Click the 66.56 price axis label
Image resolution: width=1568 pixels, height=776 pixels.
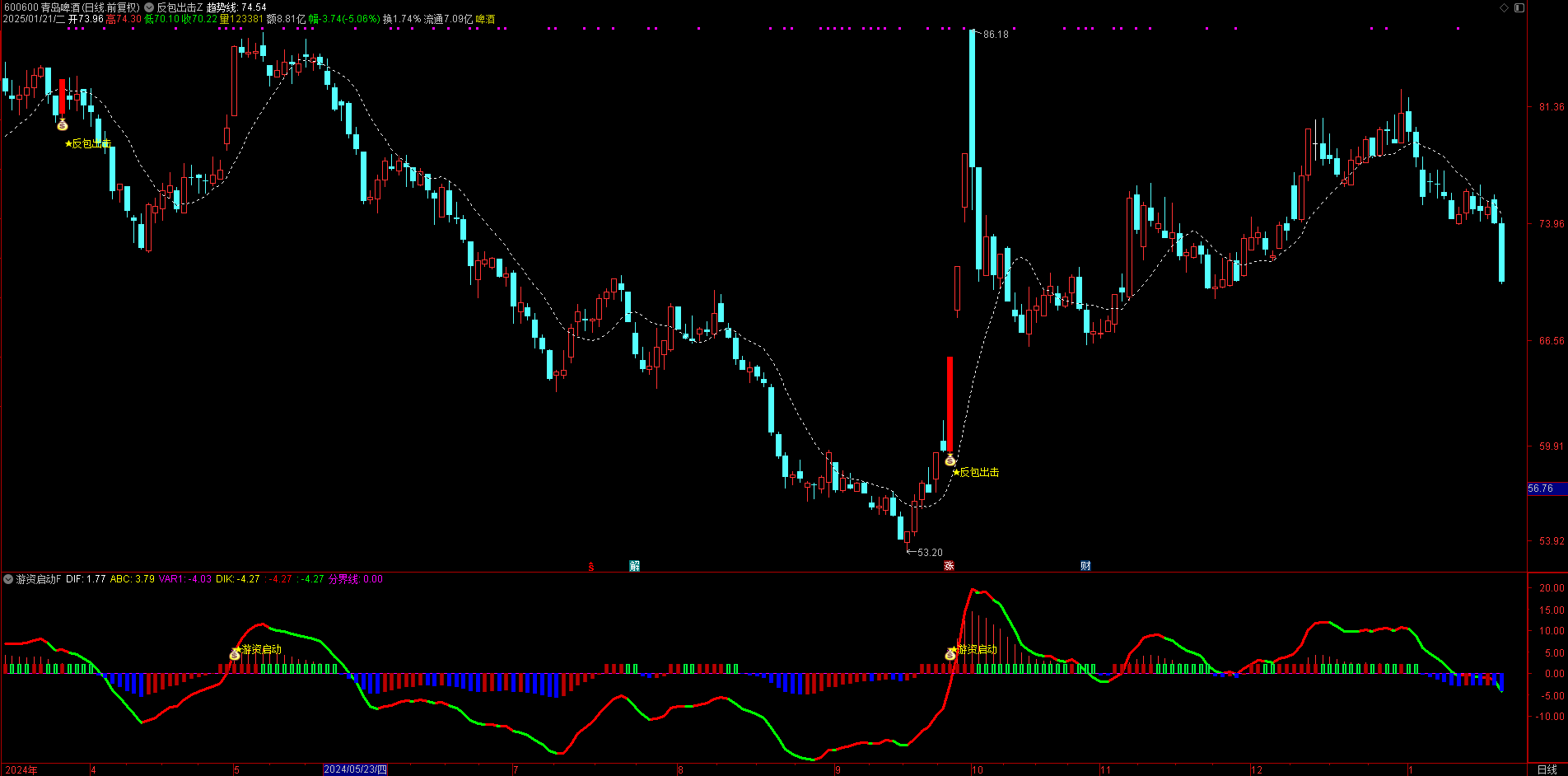[x=1552, y=341]
